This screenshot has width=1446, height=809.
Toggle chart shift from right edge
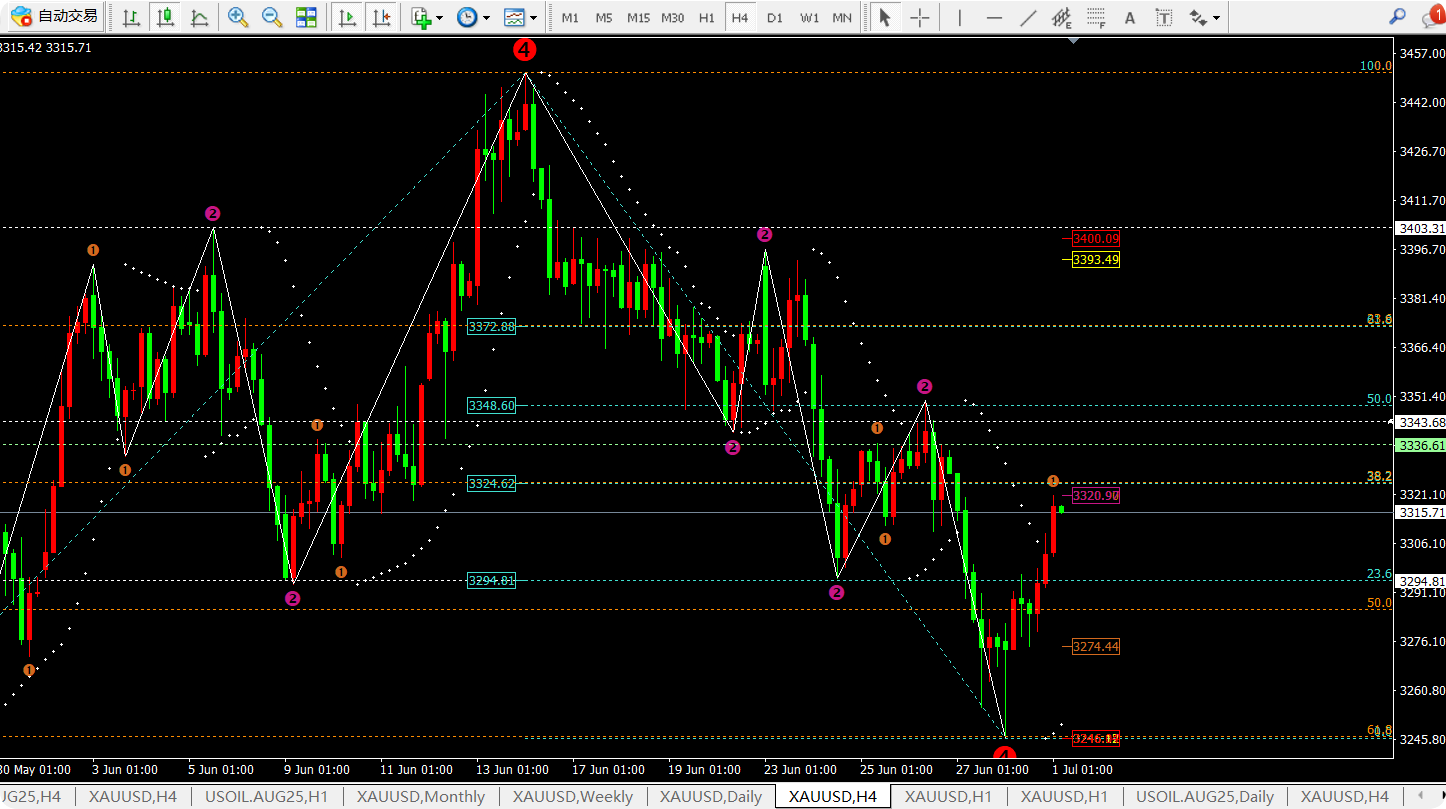(x=380, y=17)
